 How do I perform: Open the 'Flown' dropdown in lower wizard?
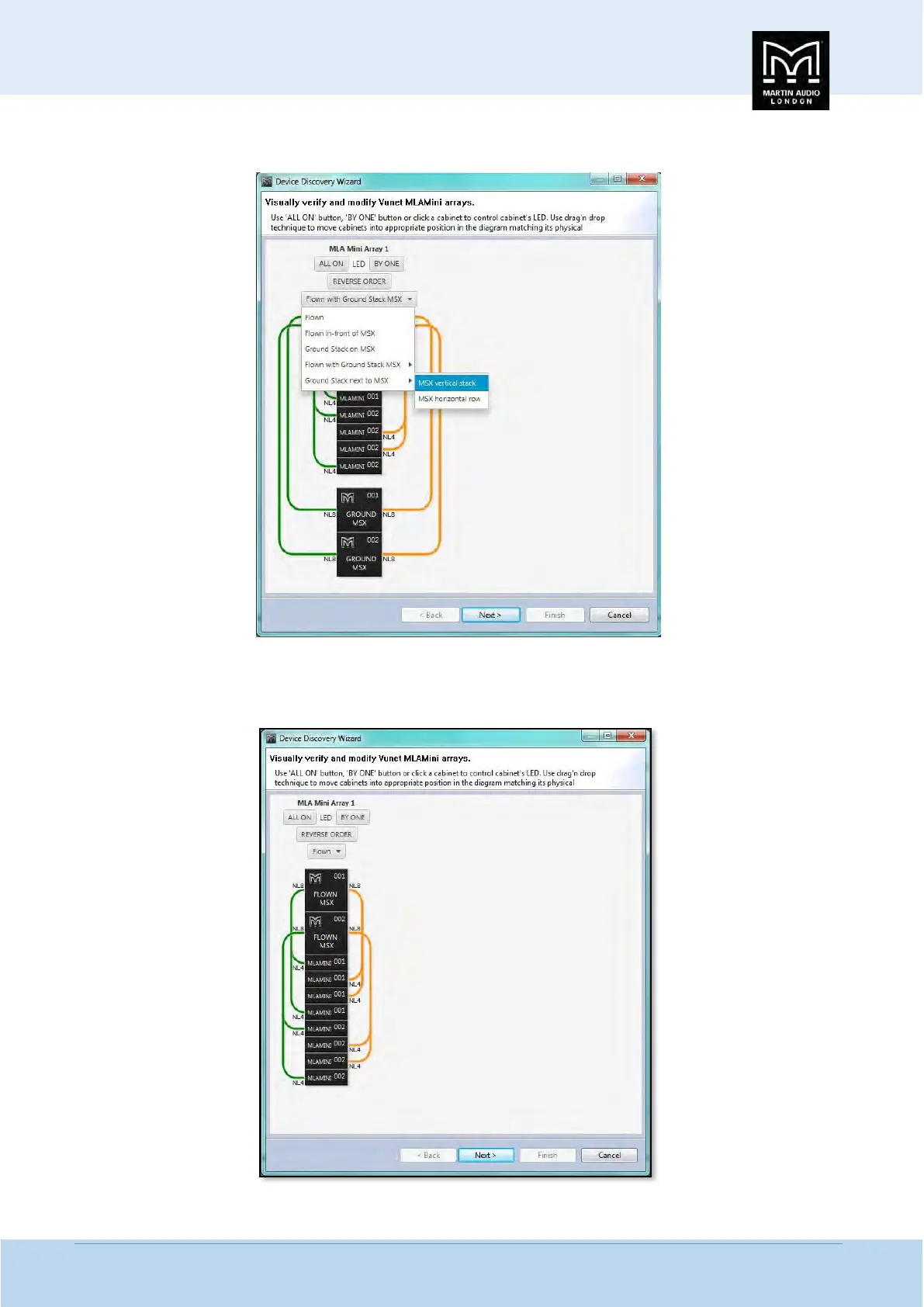[326, 851]
